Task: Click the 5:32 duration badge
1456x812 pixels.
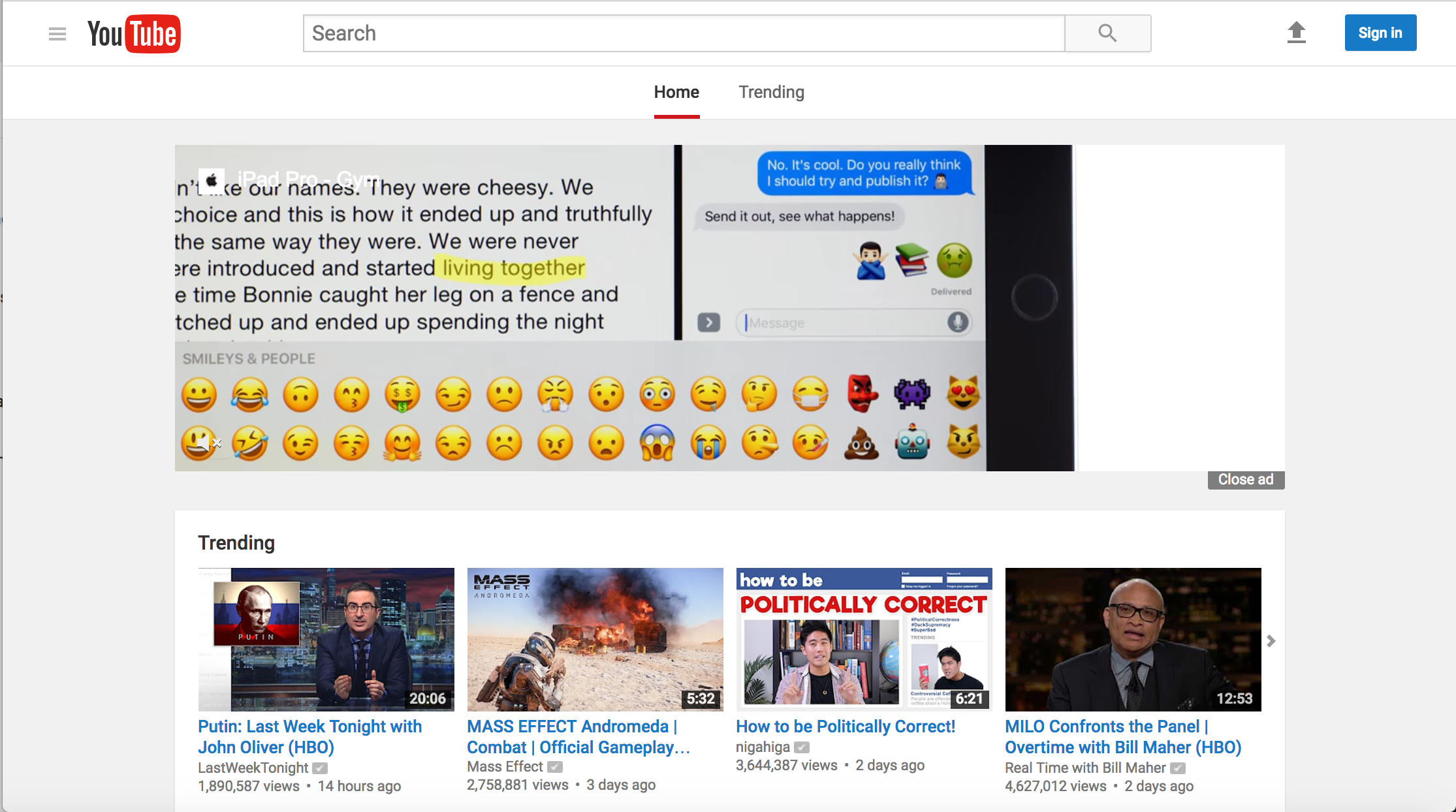Action: [701, 698]
